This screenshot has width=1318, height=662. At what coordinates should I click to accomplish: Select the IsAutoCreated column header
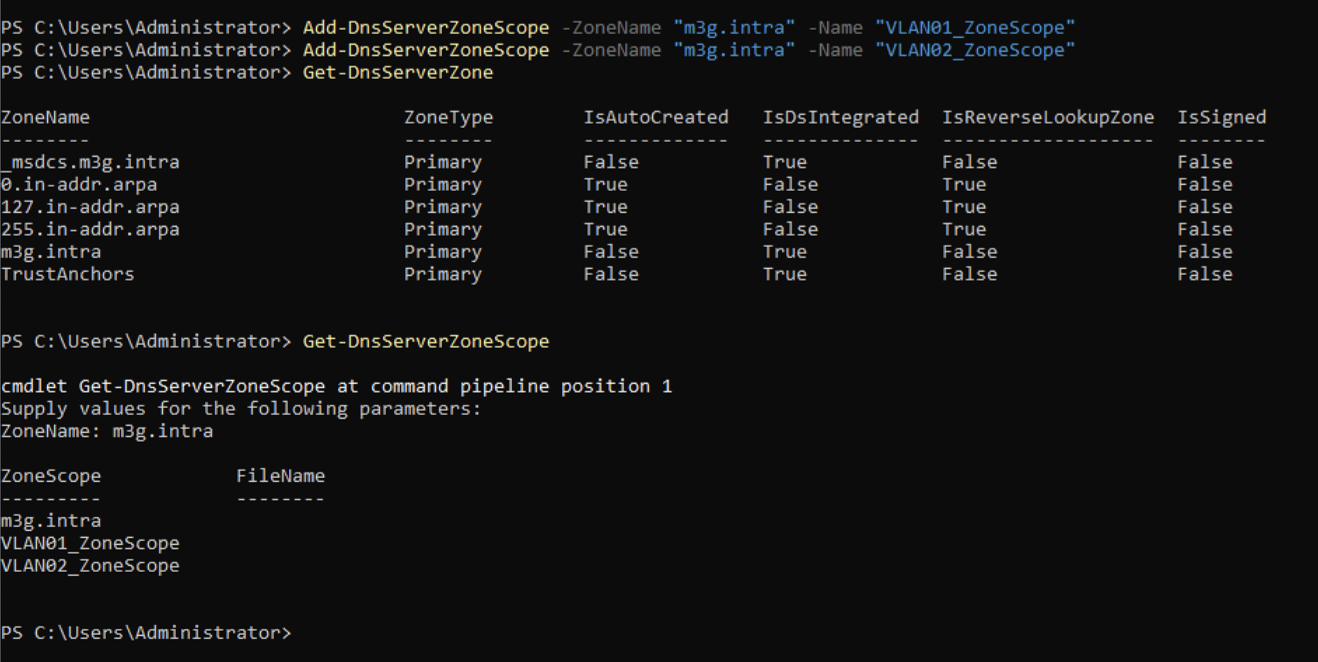point(656,117)
